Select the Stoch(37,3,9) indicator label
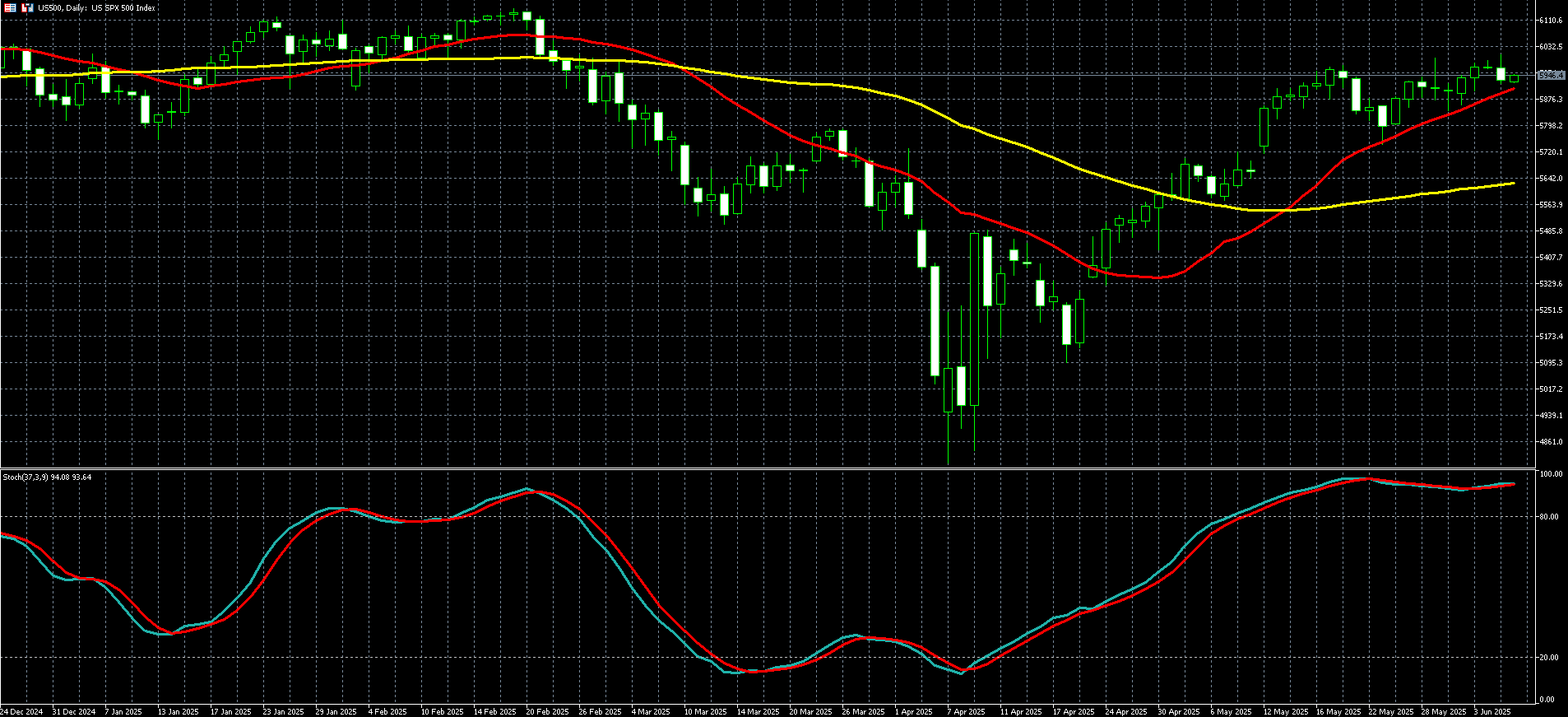The image size is (1568, 717). click(x=47, y=477)
